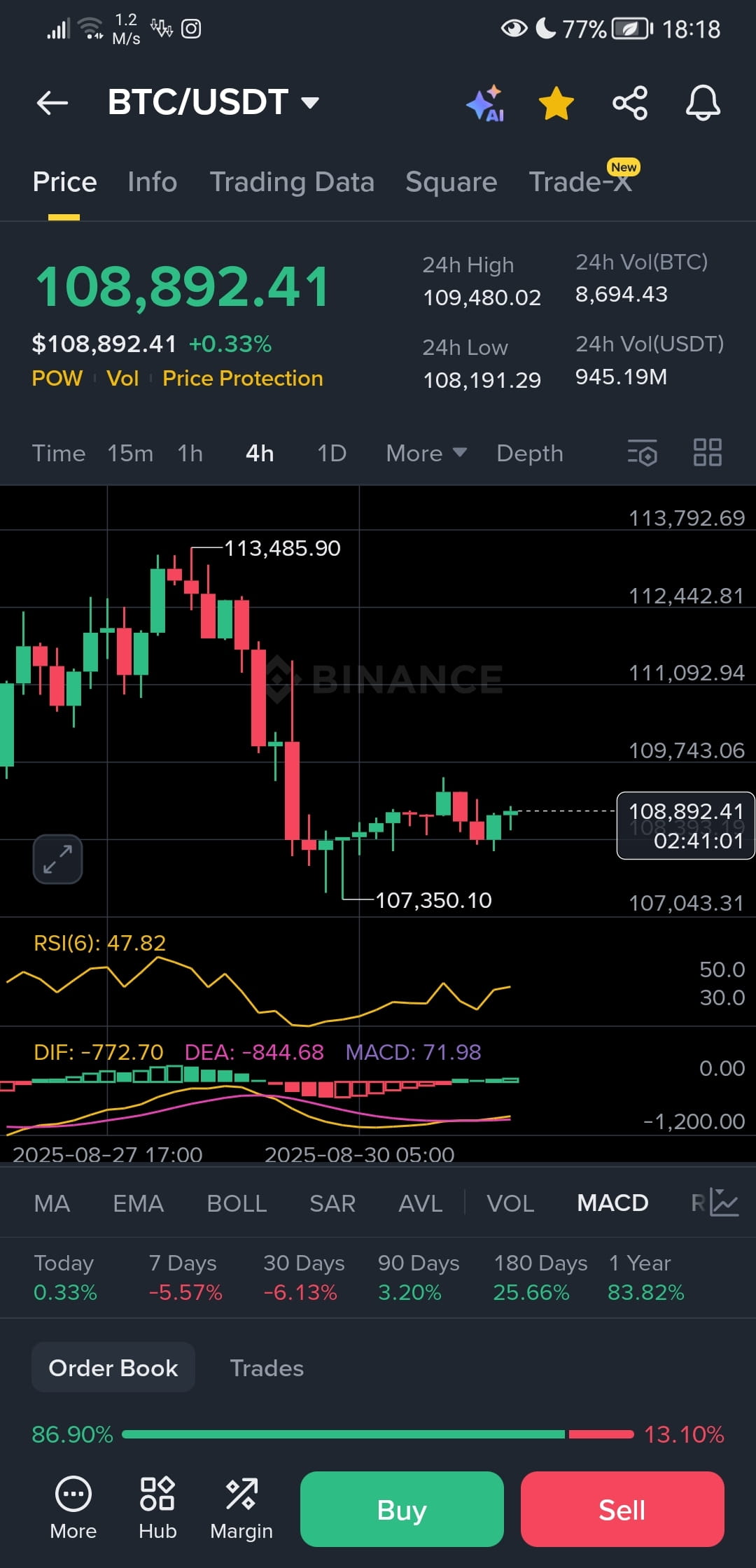The image size is (756, 1568).
Task: Tap the Instagram status bar icon
Action: 191,29
